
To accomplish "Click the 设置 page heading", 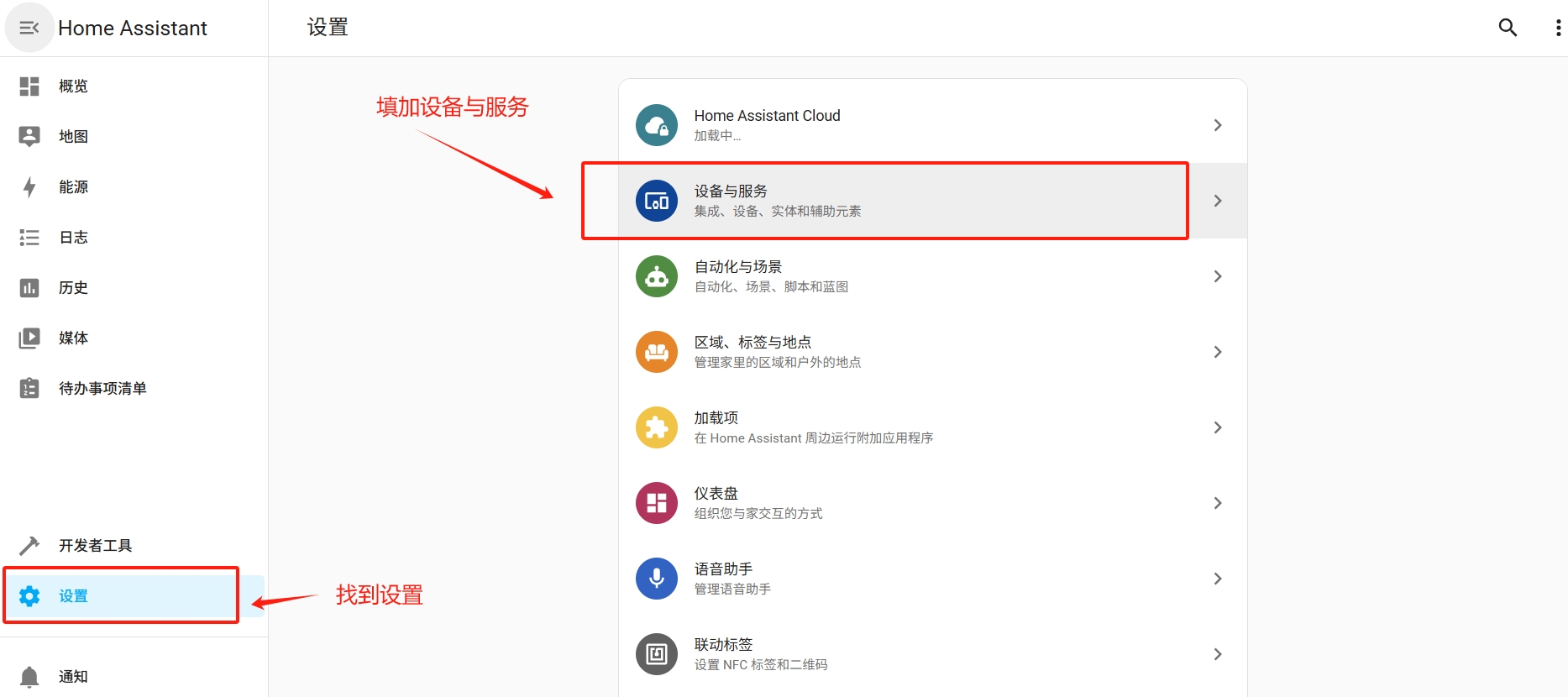I will [x=328, y=28].
